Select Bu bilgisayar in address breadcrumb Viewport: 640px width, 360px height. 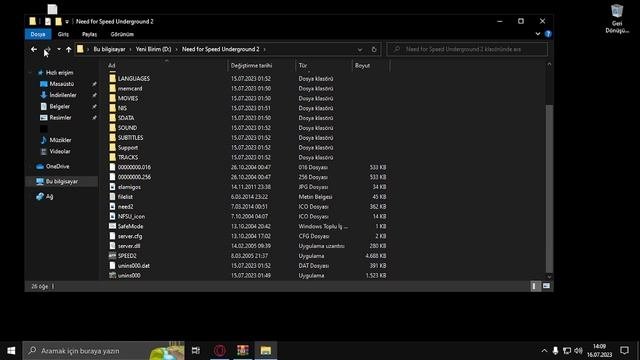coord(109,49)
